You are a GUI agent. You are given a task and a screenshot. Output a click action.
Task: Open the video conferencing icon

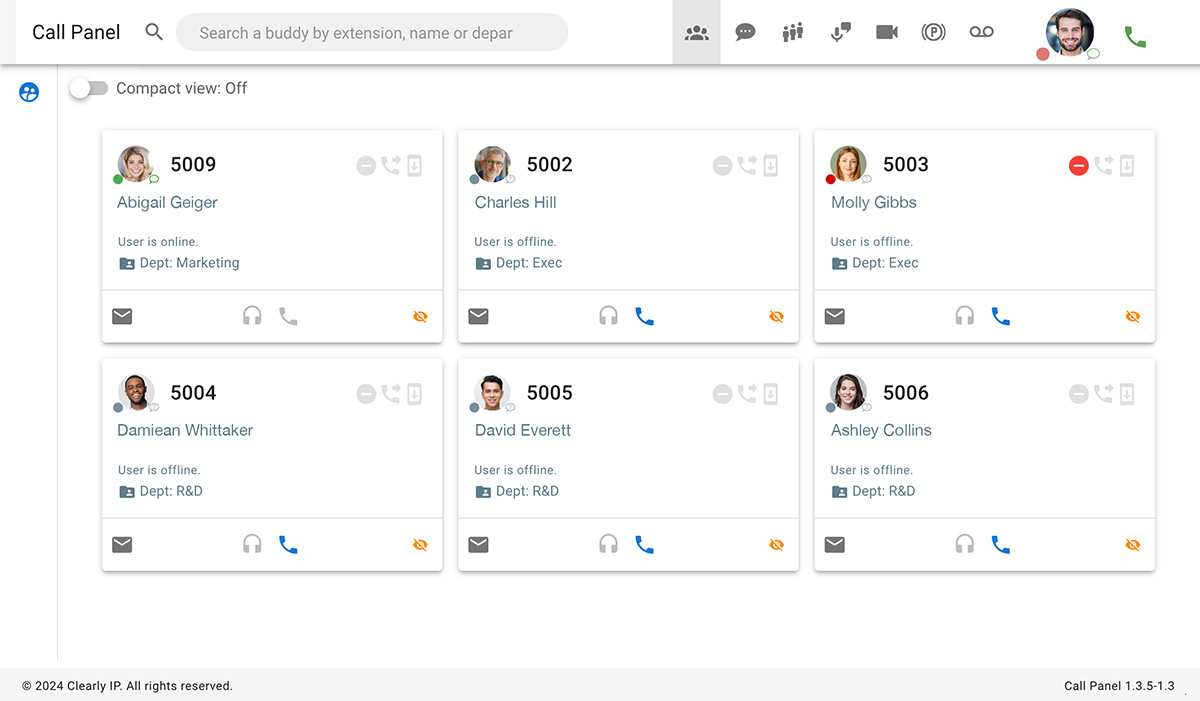click(x=887, y=32)
